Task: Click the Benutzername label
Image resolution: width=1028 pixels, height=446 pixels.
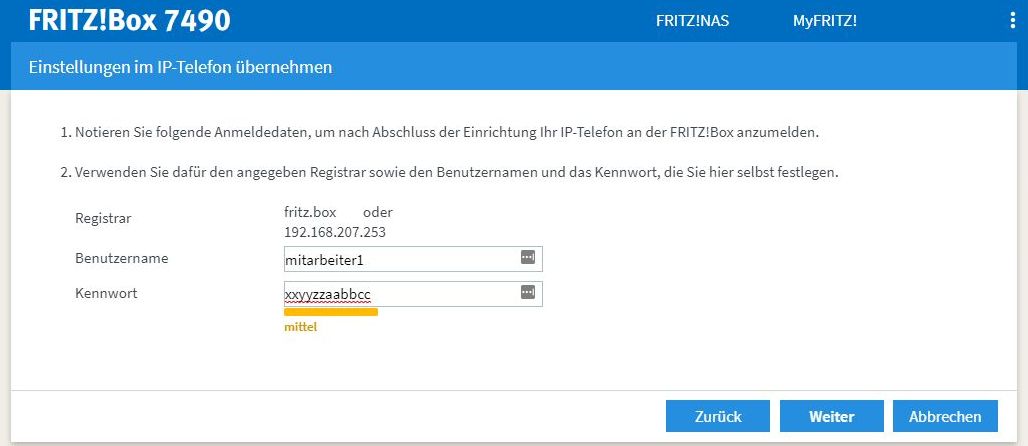Action: click(121, 259)
